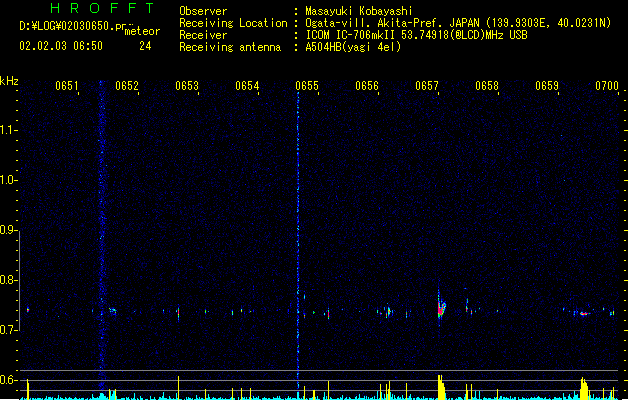Click the long echo trace before 0700
This screenshot has height=400, width=629.
[x=584, y=313]
